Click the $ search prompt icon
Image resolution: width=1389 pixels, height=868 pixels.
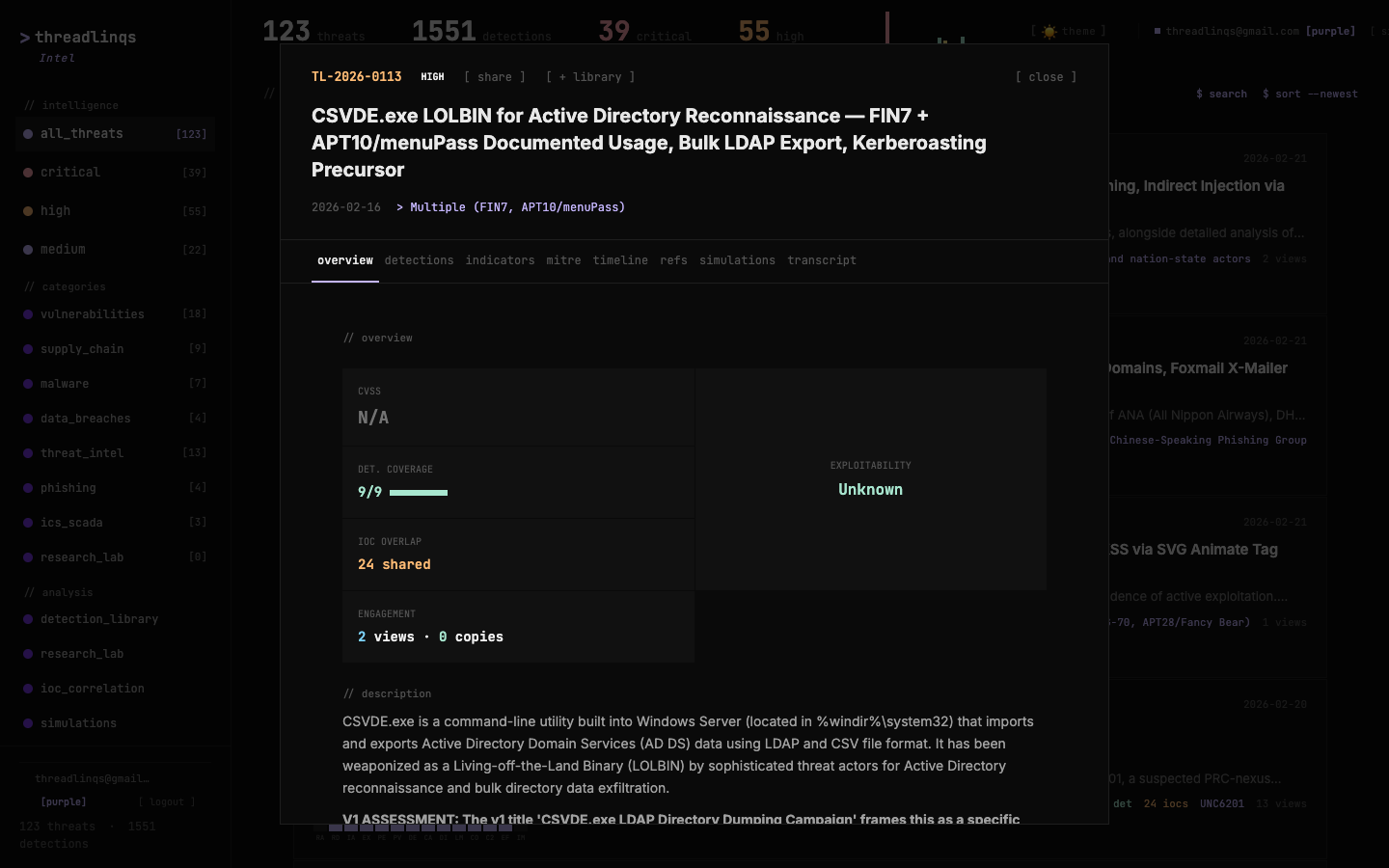coord(1199,94)
